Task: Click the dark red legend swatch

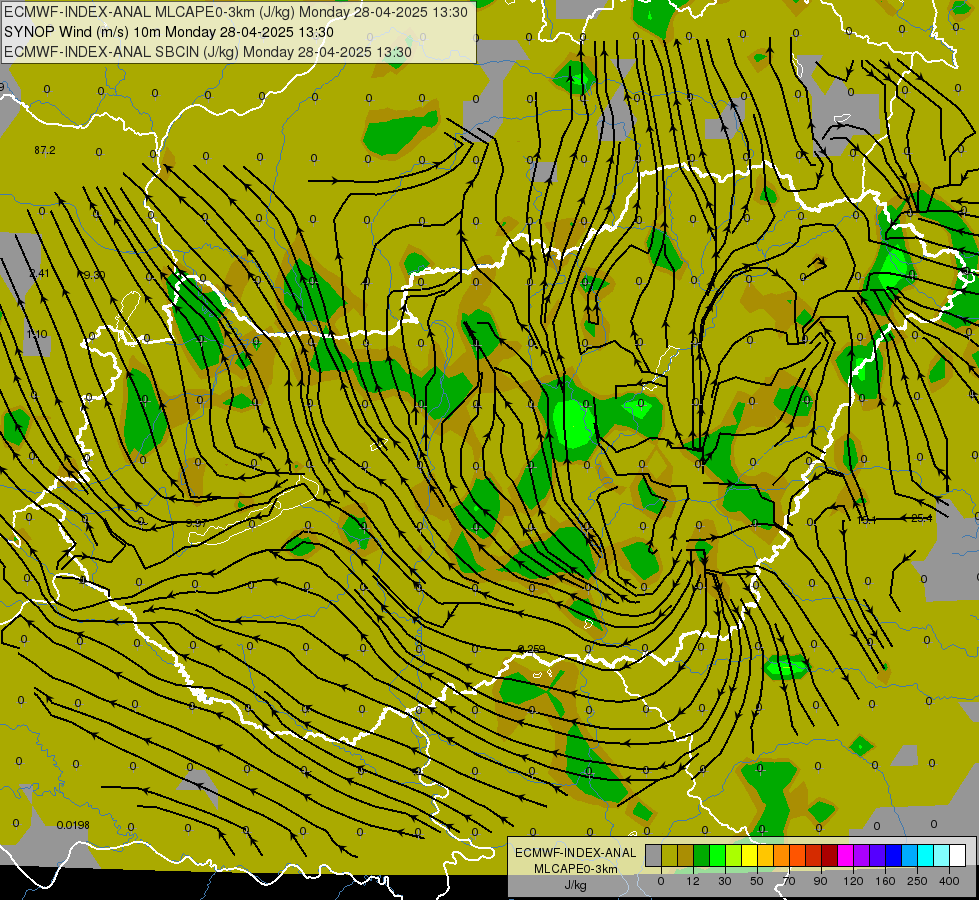Action: [x=830, y=856]
